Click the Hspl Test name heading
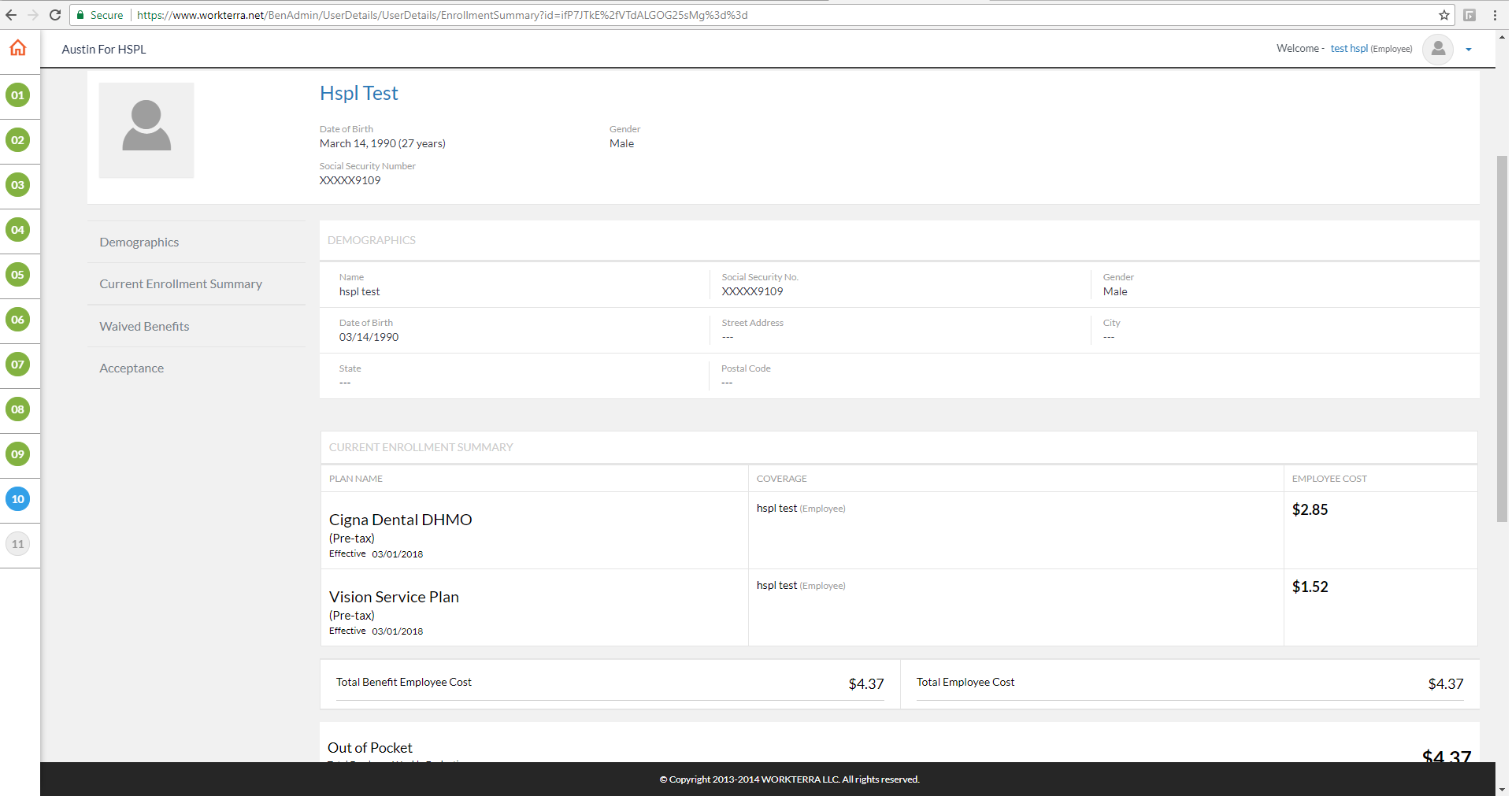Screen dimensions: 1512x796 point(358,93)
